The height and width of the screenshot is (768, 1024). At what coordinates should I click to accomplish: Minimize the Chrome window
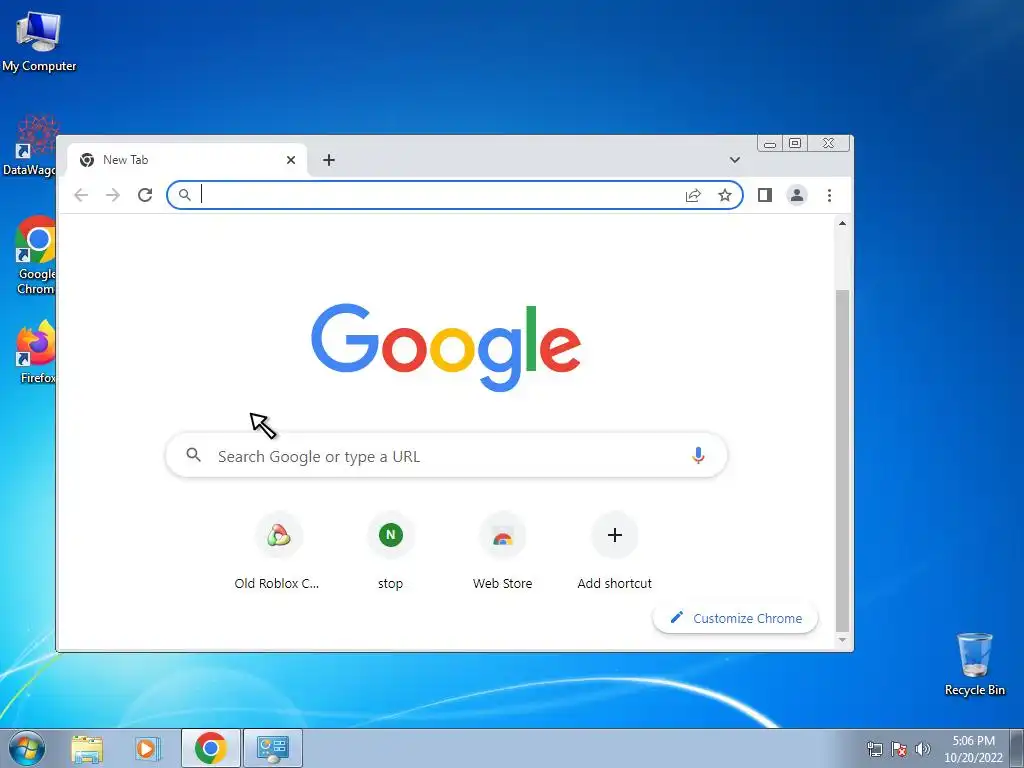(x=770, y=144)
